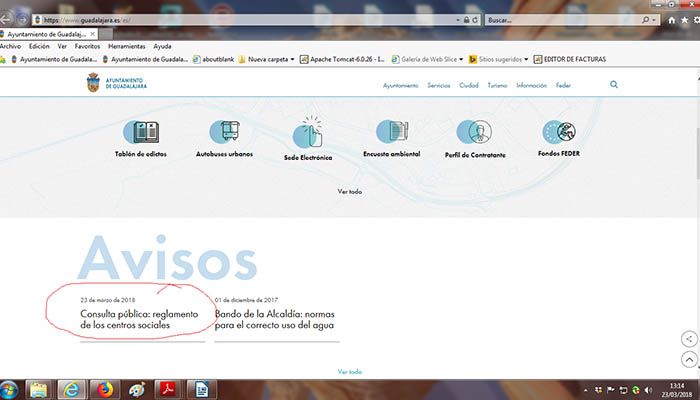
Task: Click the Windows Start button
Action: (8, 390)
